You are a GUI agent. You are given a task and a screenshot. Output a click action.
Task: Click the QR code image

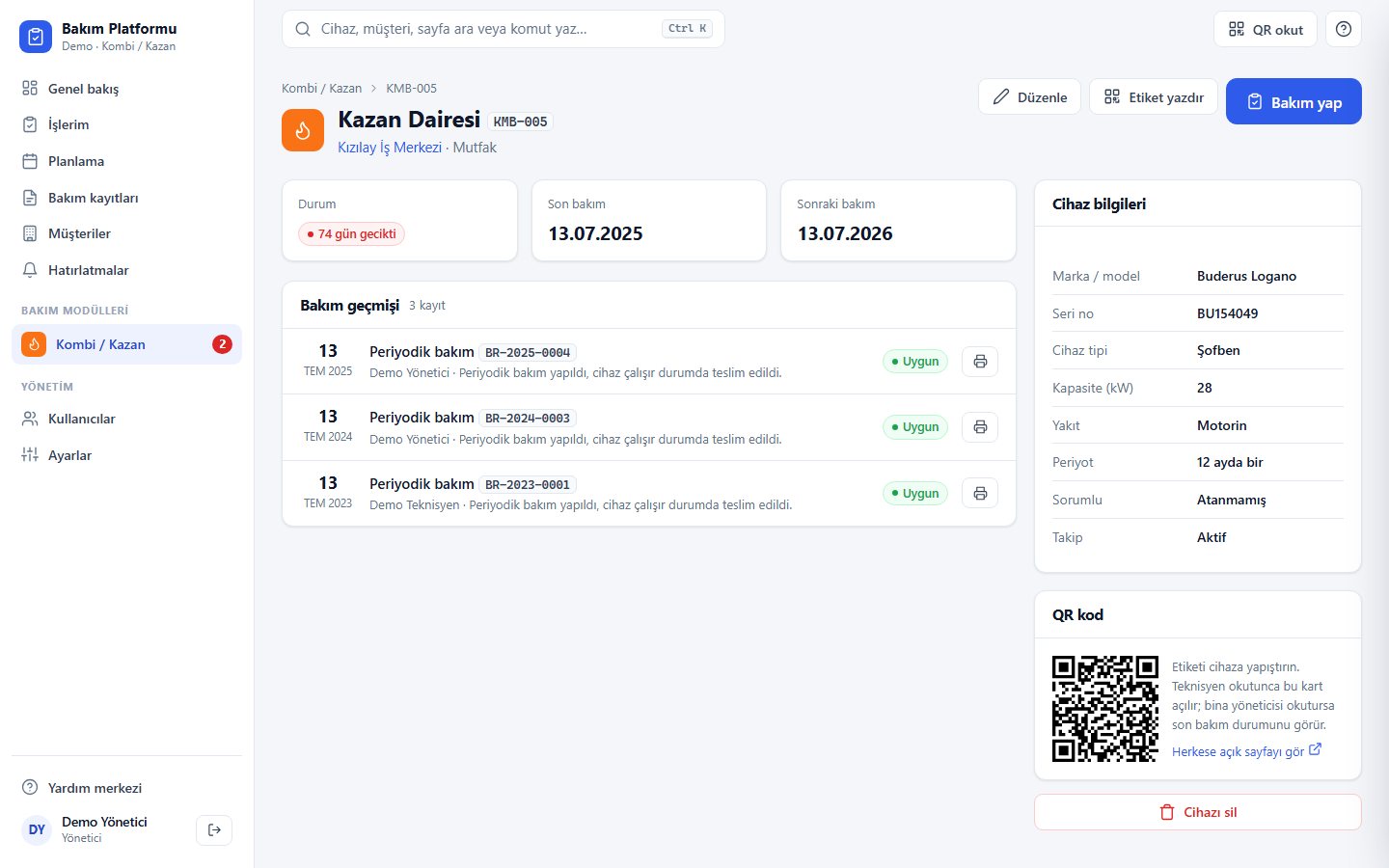1105,709
